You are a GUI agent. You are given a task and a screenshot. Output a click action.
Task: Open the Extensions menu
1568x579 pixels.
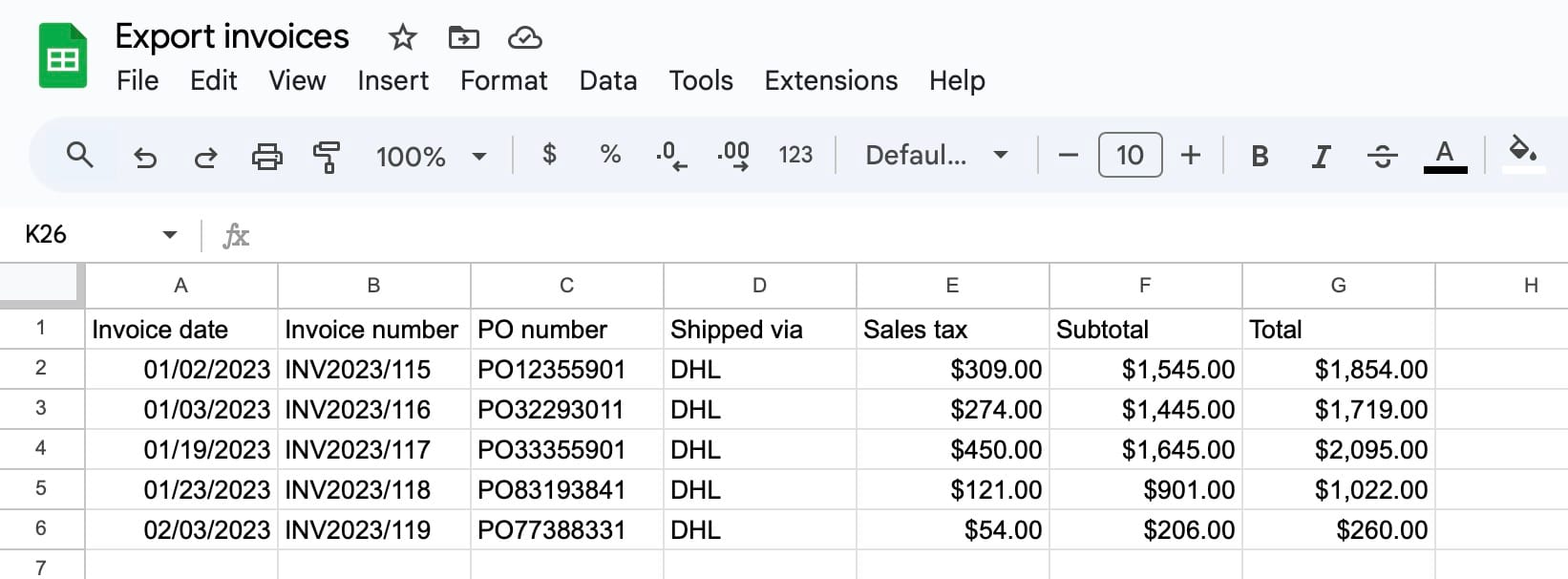coord(831,81)
